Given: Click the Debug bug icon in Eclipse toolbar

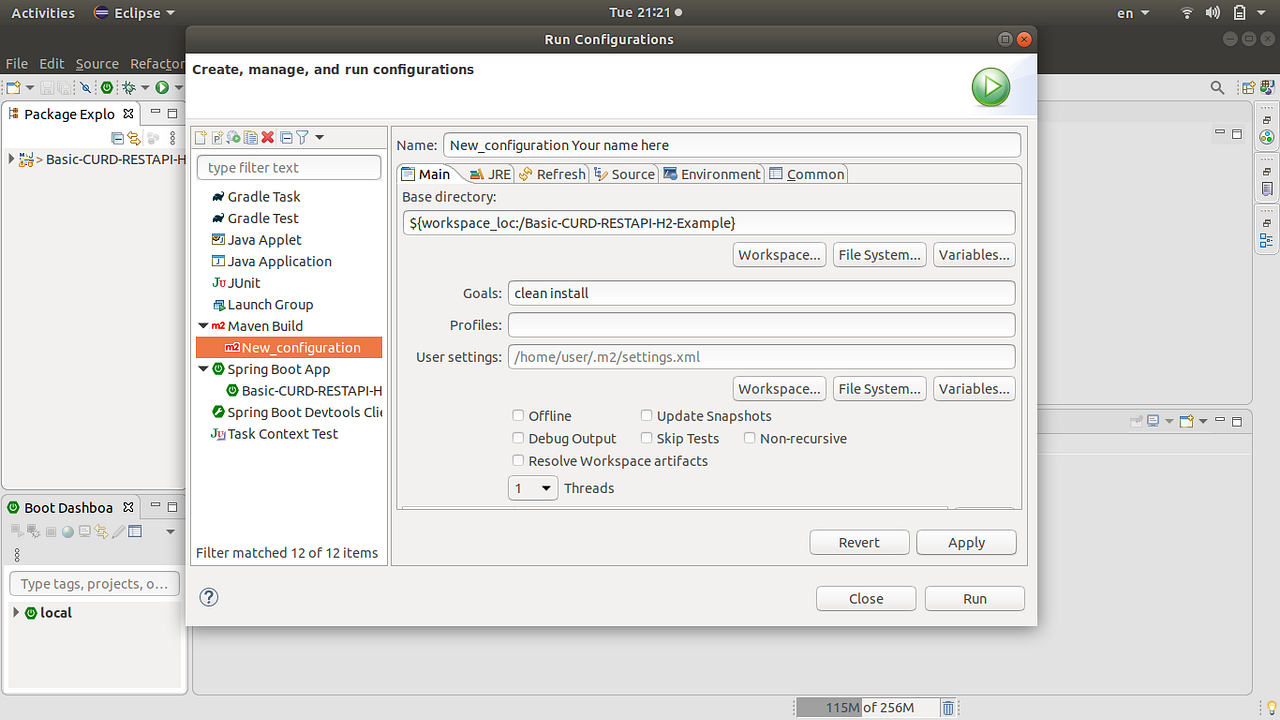Looking at the screenshot, I should point(129,88).
